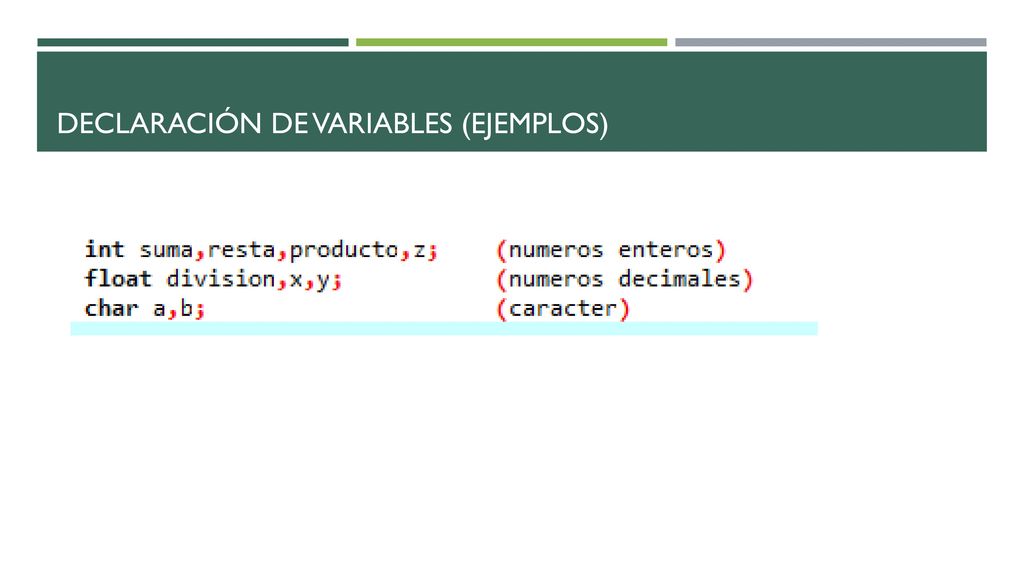Image resolution: width=1024 pixels, height=576 pixels.
Task: Click the '(numeros enteros)' comment
Action: point(611,249)
